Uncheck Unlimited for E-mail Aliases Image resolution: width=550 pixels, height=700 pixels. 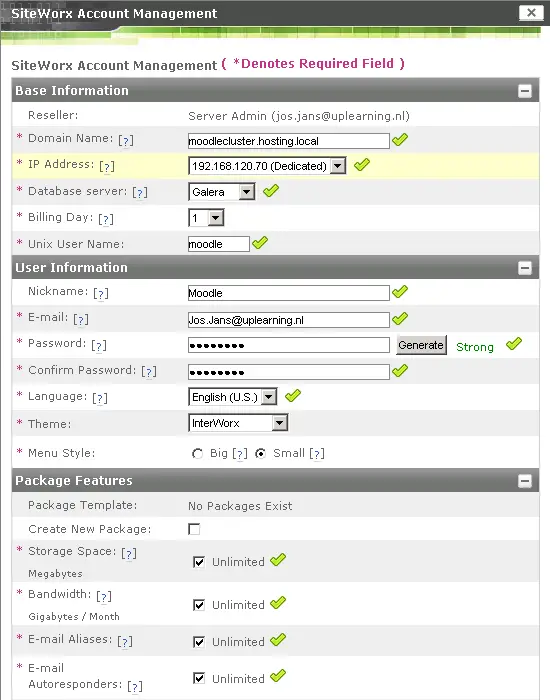(x=199, y=642)
